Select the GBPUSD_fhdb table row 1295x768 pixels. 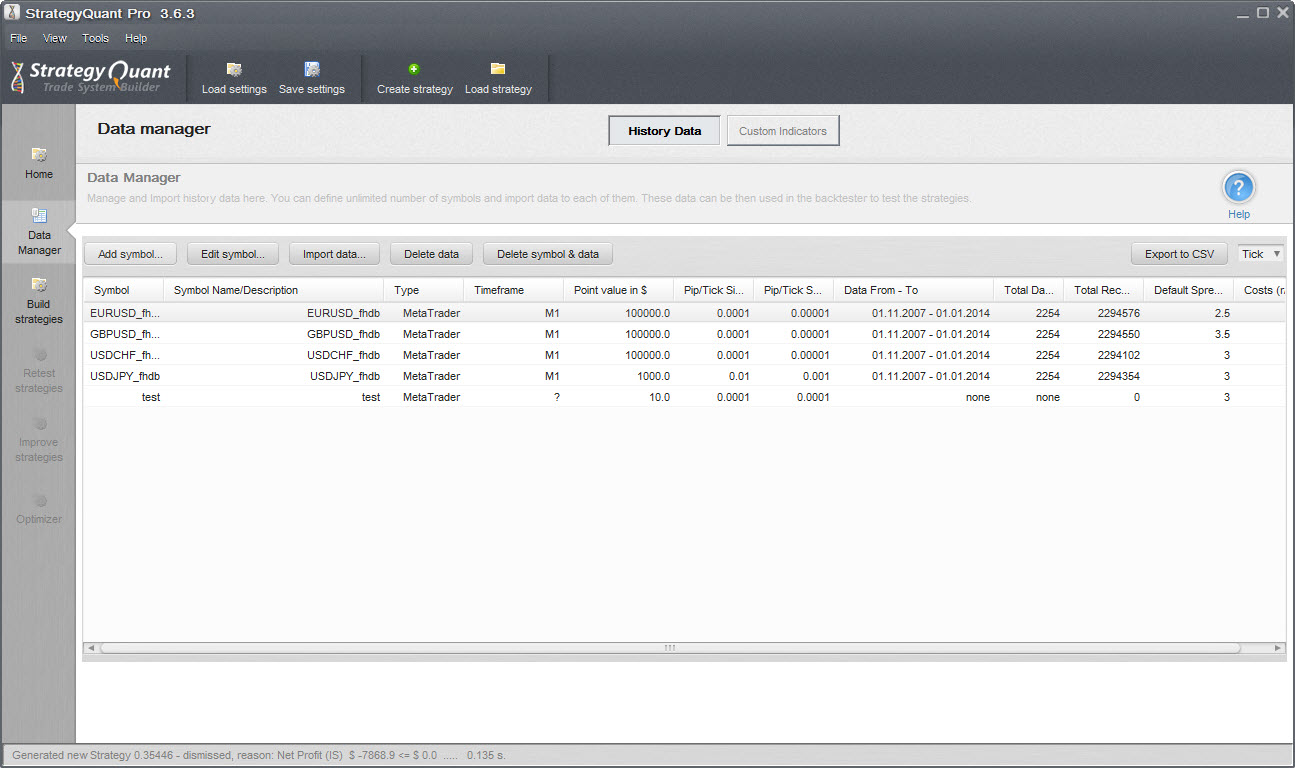pos(684,334)
